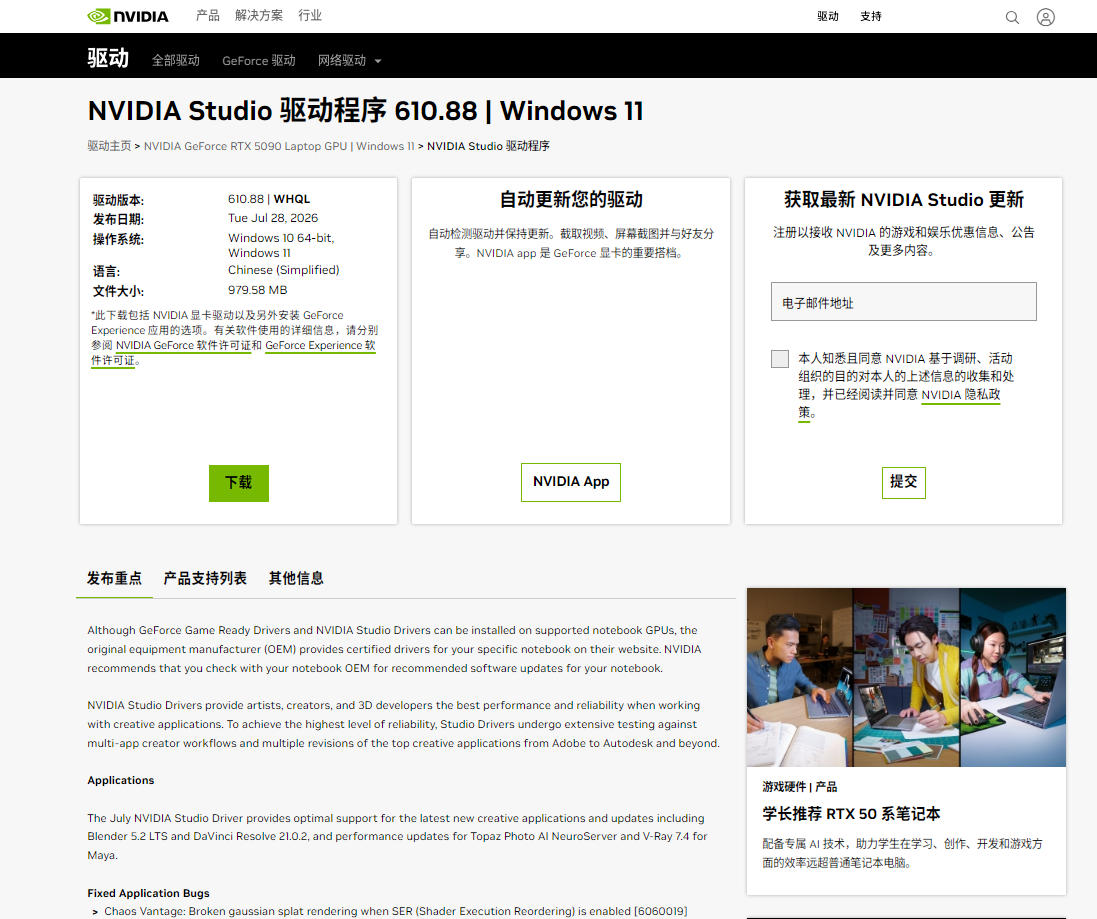Click the 驱动 heading in black bar

coord(108,57)
